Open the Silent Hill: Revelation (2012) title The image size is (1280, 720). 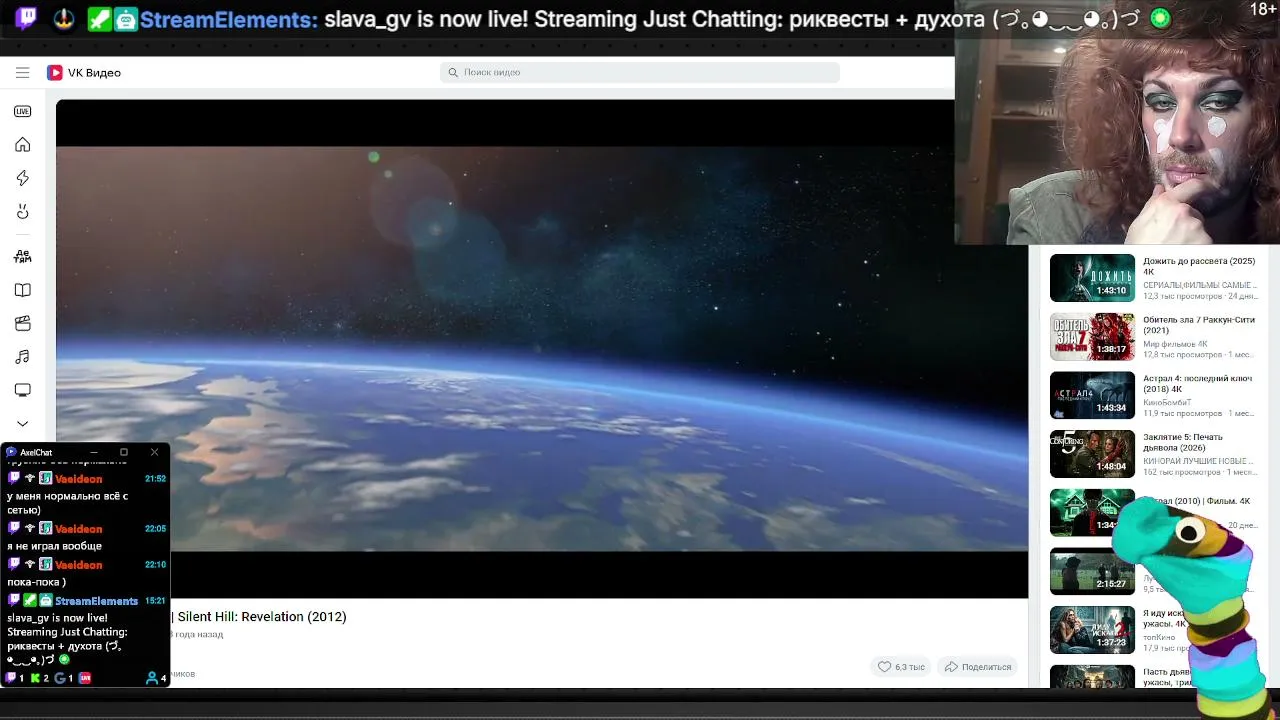click(x=262, y=617)
